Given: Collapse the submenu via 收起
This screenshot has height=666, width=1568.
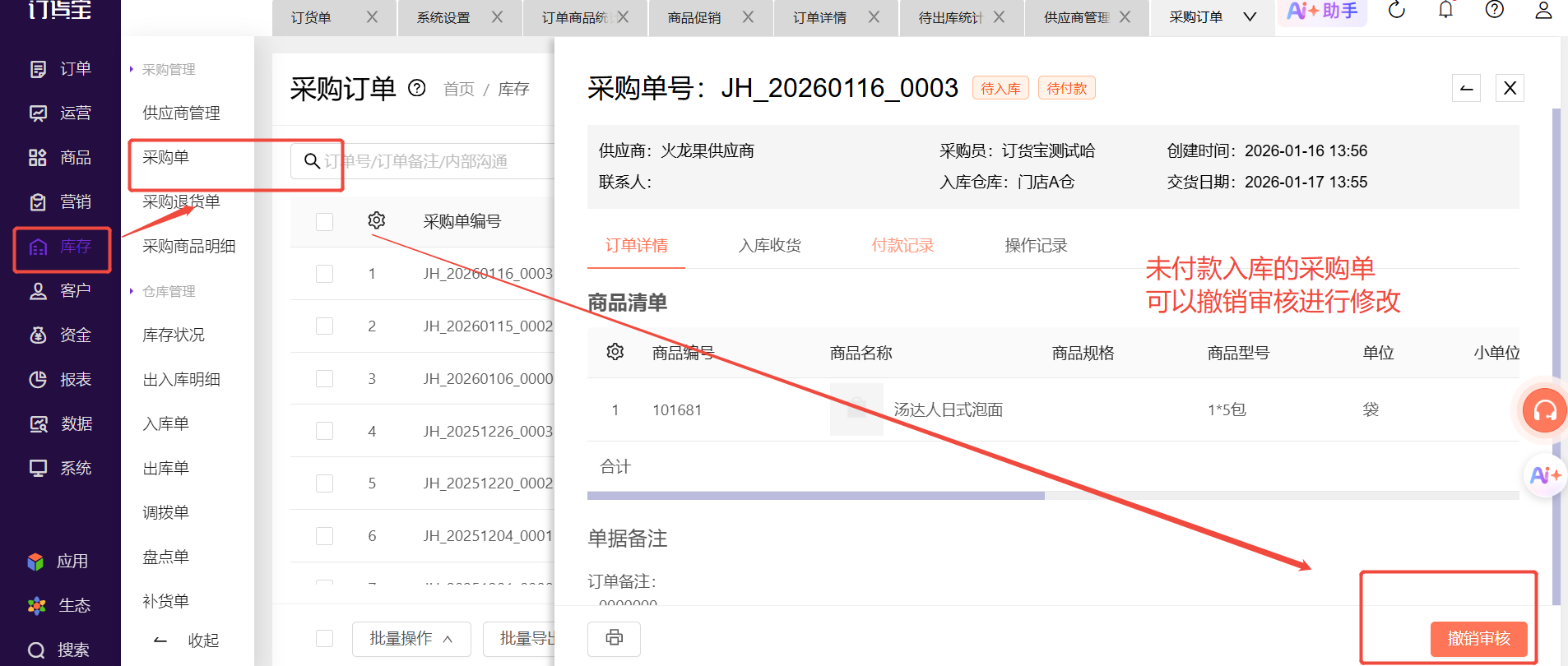Looking at the screenshot, I should 187,641.
